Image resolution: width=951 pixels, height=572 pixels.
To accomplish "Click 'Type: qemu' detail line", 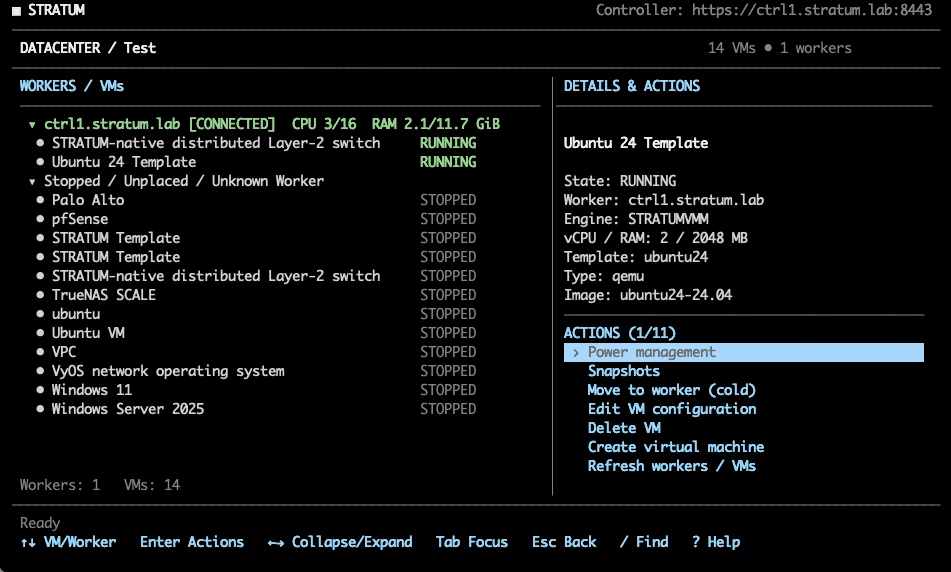I will point(603,276).
